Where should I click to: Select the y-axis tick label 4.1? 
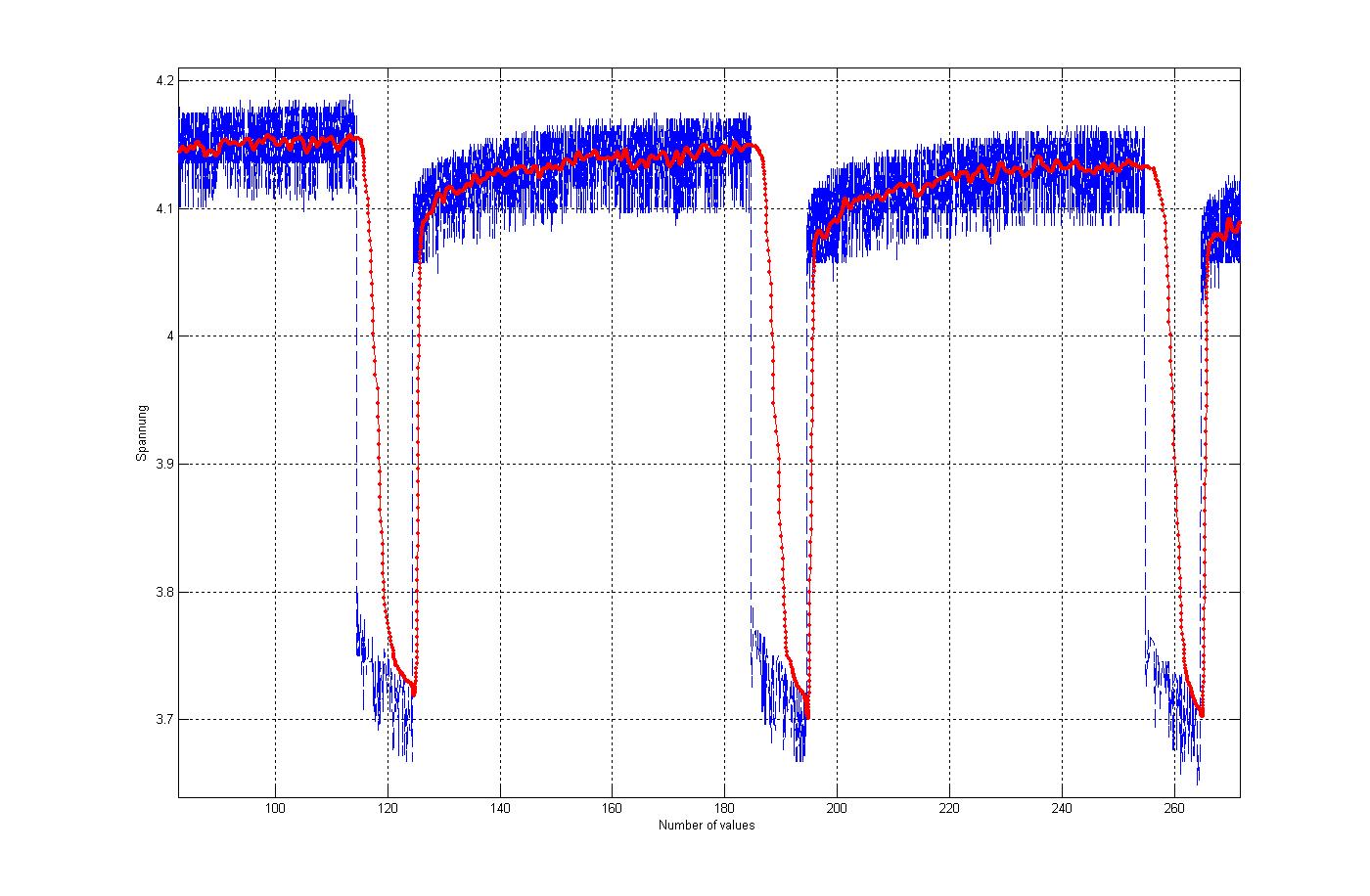coord(164,208)
